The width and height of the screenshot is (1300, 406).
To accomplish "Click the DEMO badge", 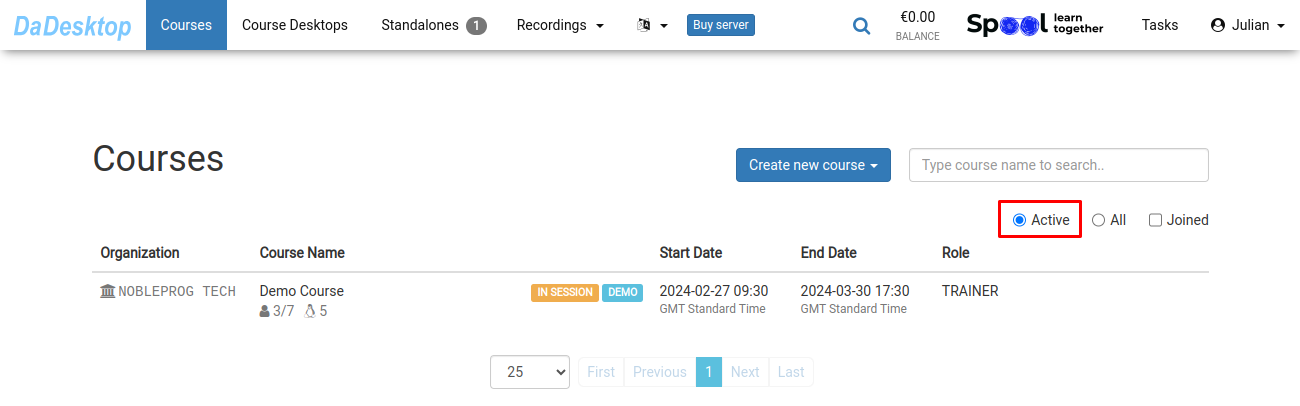I will click(622, 292).
